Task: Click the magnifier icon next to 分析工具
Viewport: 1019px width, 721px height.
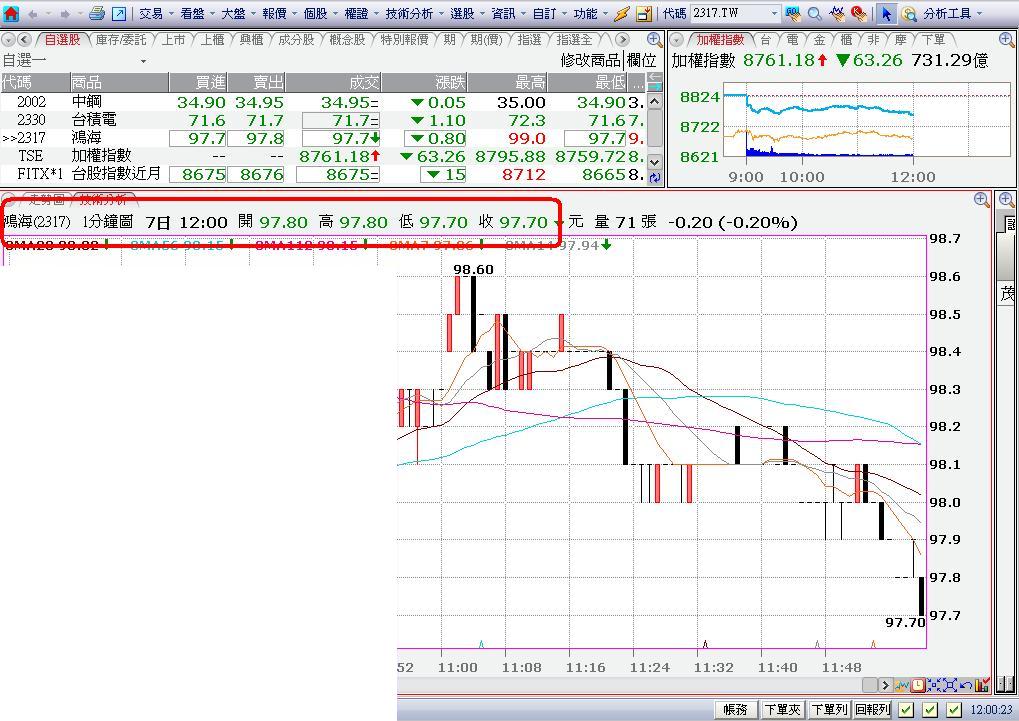Action: point(909,13)
